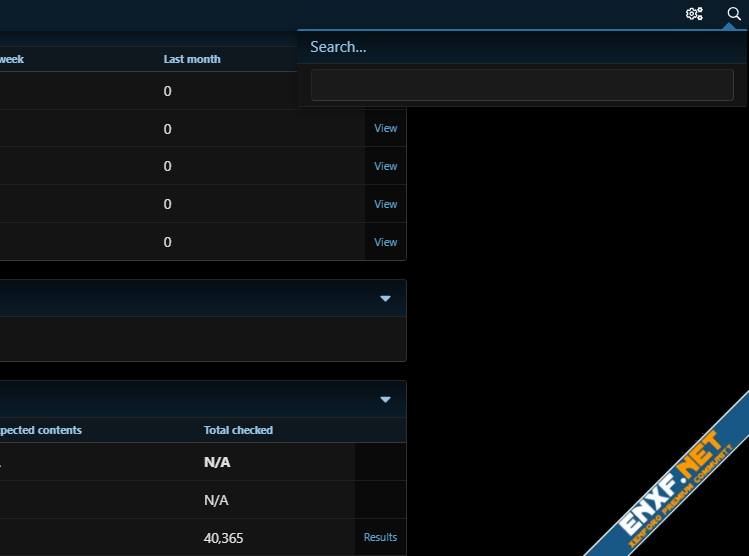Collapse the Total checked block via arrow

pyautogui.click(x=385, y=400)
